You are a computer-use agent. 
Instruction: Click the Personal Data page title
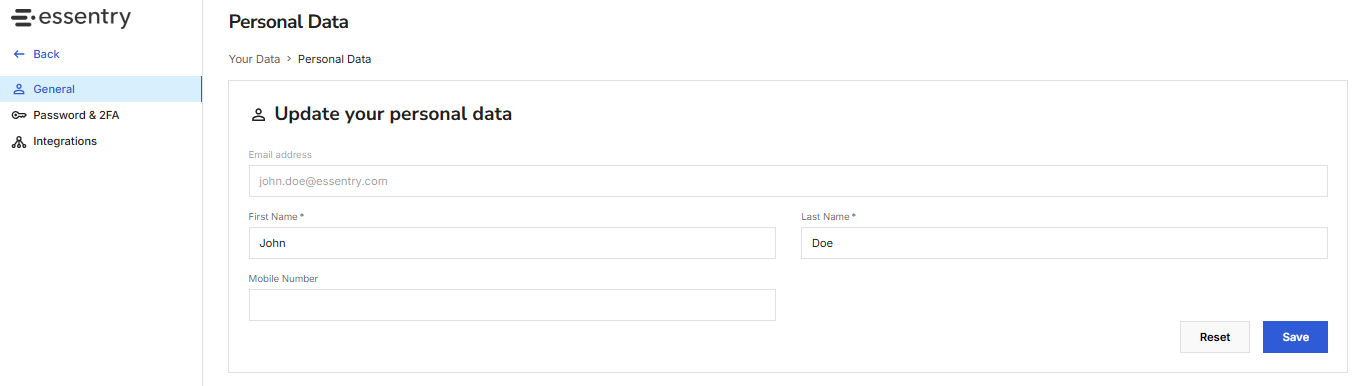click(289, 21)
